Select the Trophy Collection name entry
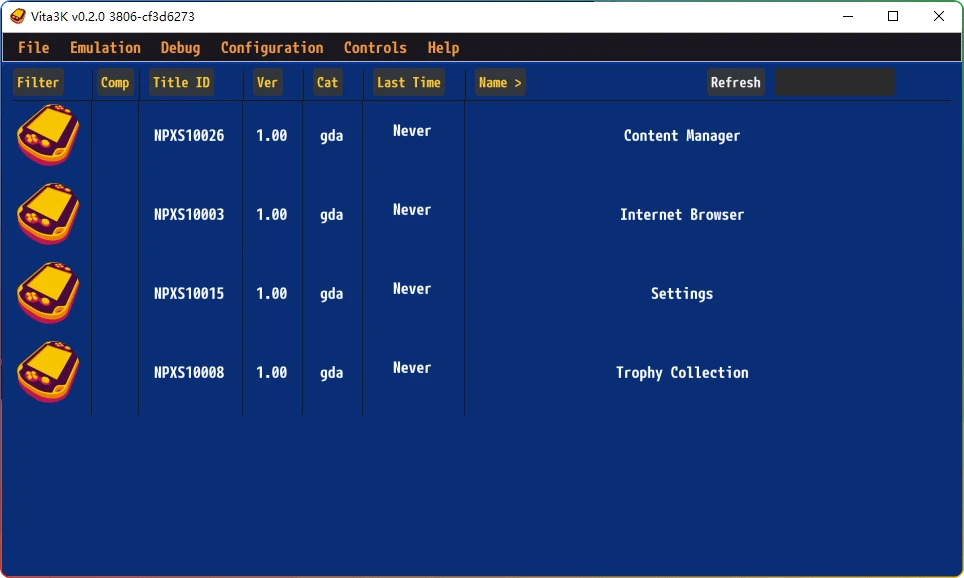The height and width of the screenshot is (578, 964). (x=682, y=373)
